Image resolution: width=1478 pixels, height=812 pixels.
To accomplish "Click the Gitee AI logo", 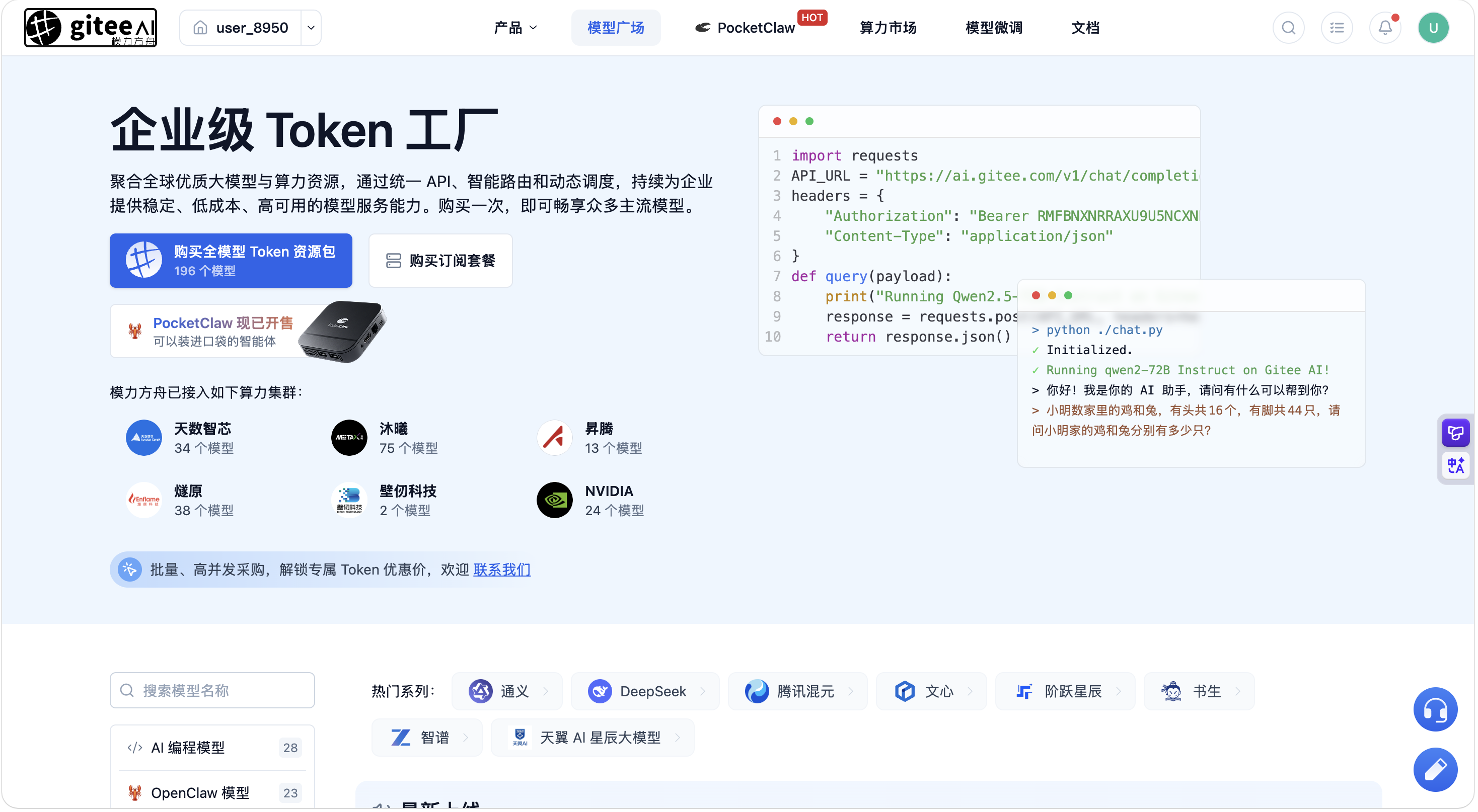I will 91,27.
